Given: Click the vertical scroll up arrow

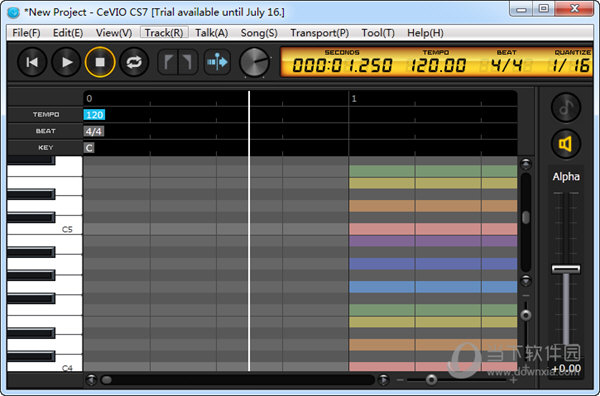Looking at the screenshot, I should tap(526, 164).
